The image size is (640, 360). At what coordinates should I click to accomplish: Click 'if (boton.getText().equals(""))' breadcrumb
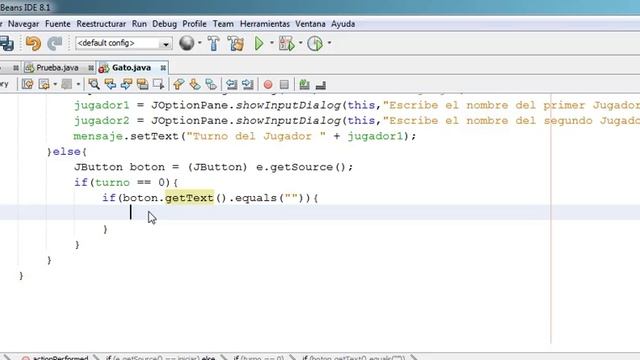click(x=353, y=358)
